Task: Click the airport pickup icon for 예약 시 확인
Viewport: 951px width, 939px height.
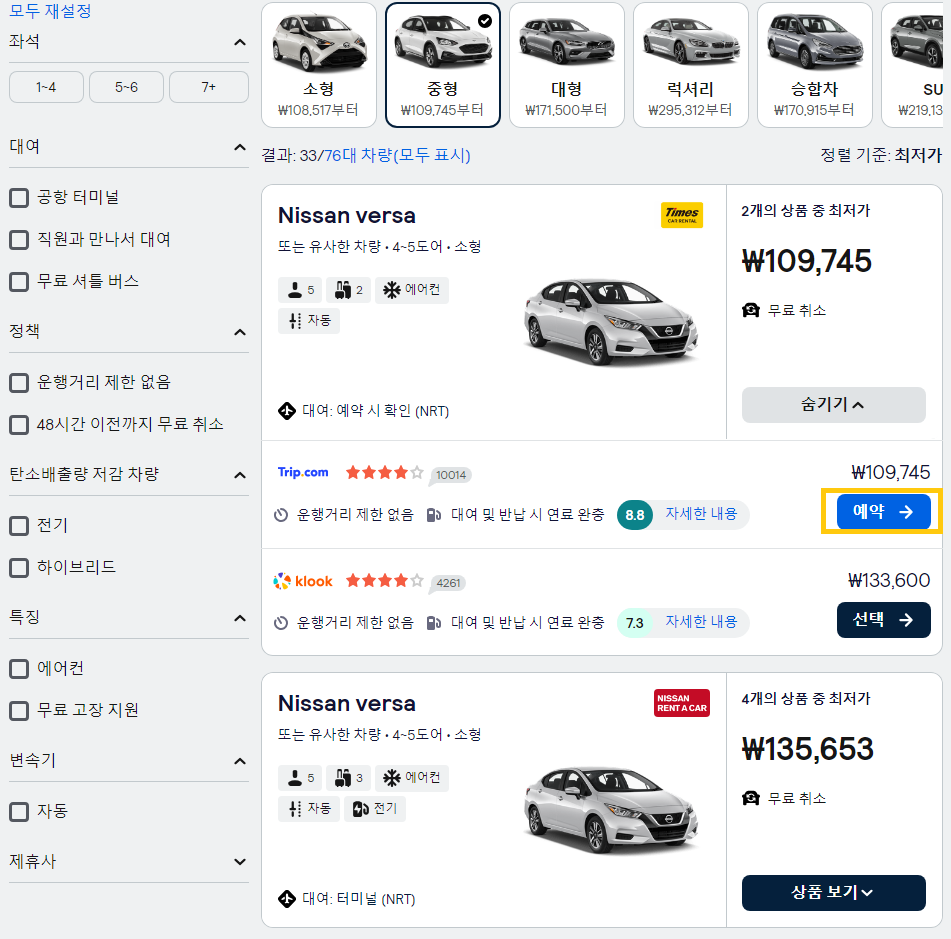Action: (x=286, y=411)
